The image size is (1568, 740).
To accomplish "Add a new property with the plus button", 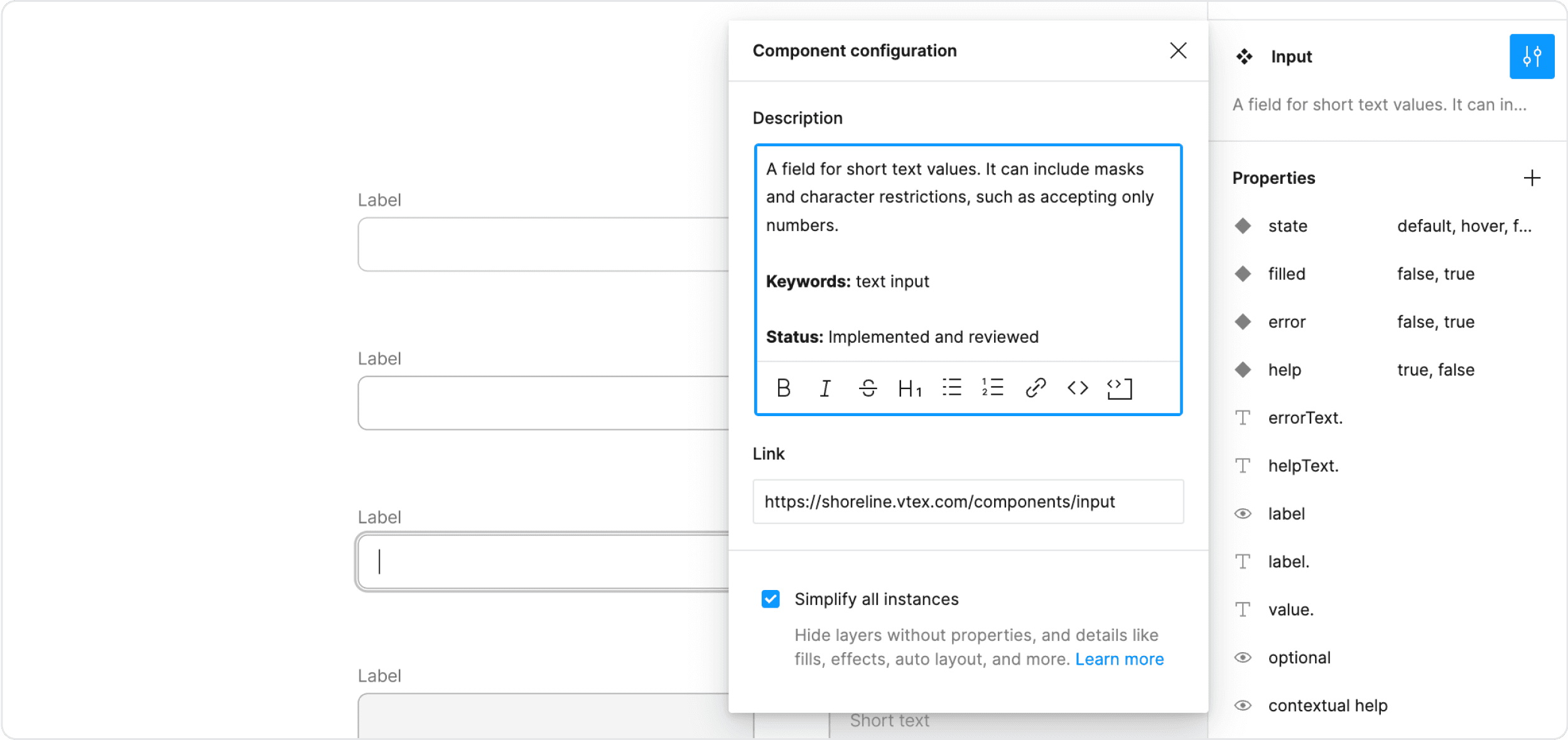I will (1532, 178).
